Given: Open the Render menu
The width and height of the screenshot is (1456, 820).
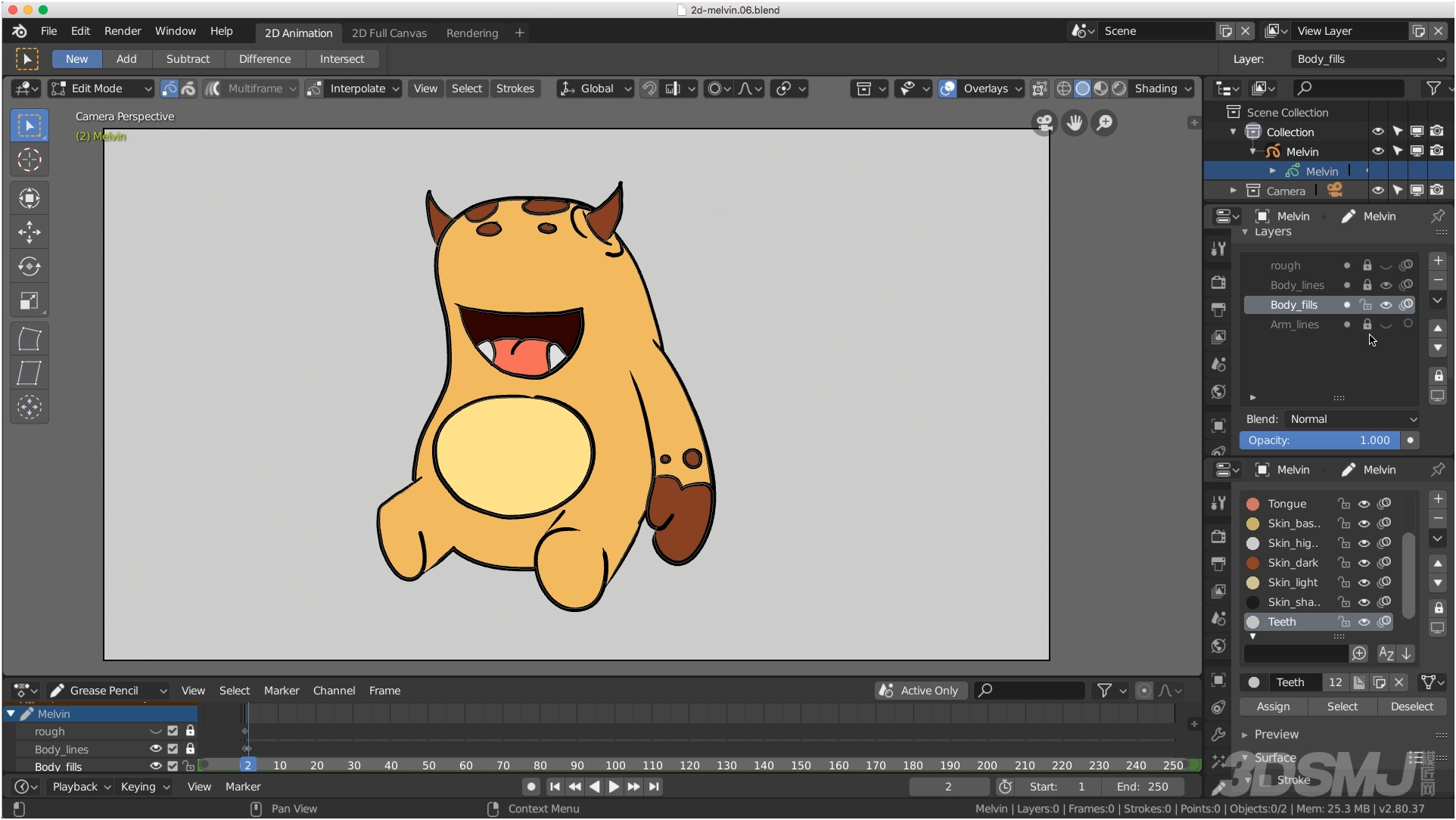Looking at the screenshot, I should 123,31.
